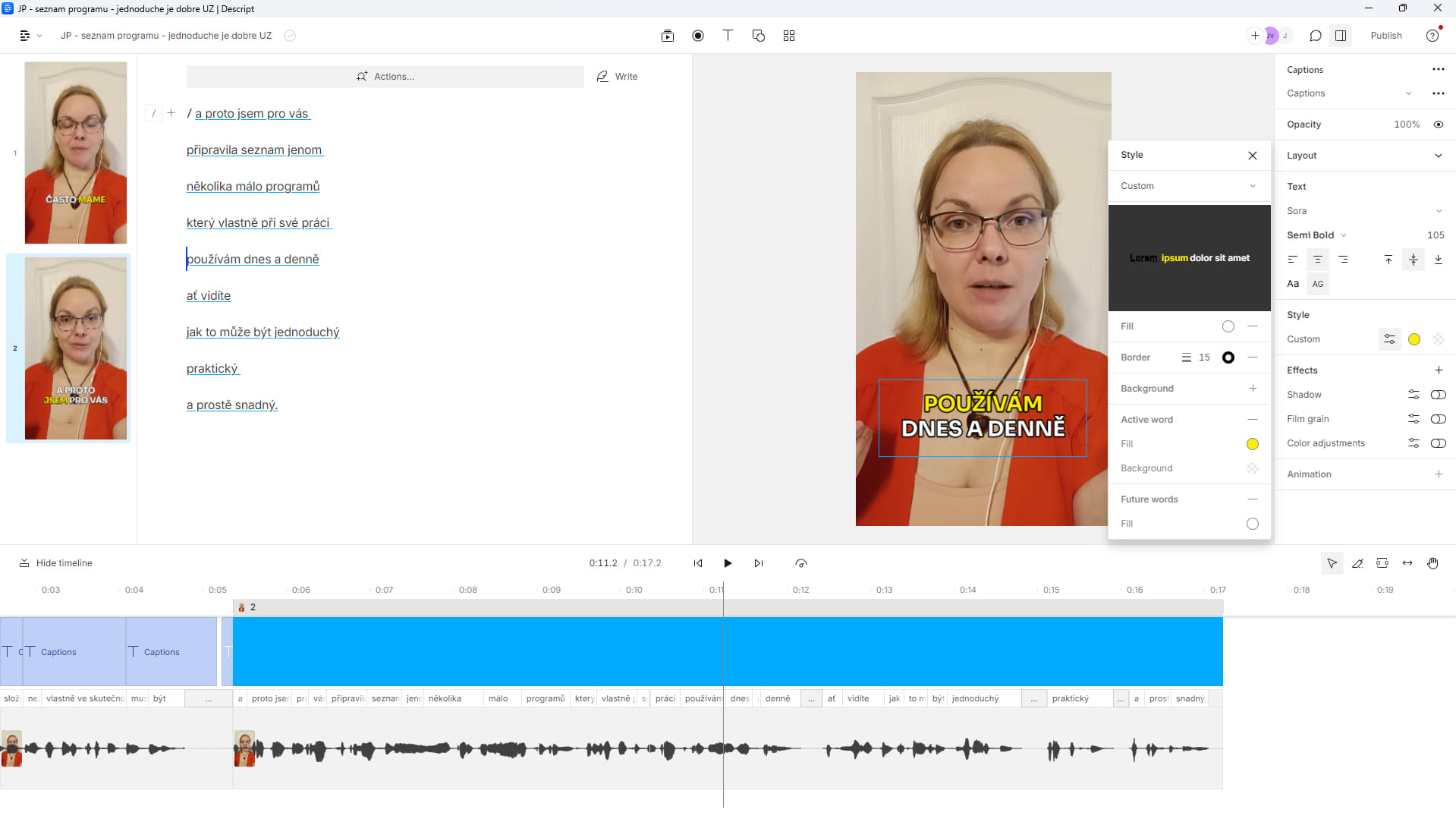The image size is (1456, 819).
Task: Align caption text to the left
Action: pos(1293,260)
